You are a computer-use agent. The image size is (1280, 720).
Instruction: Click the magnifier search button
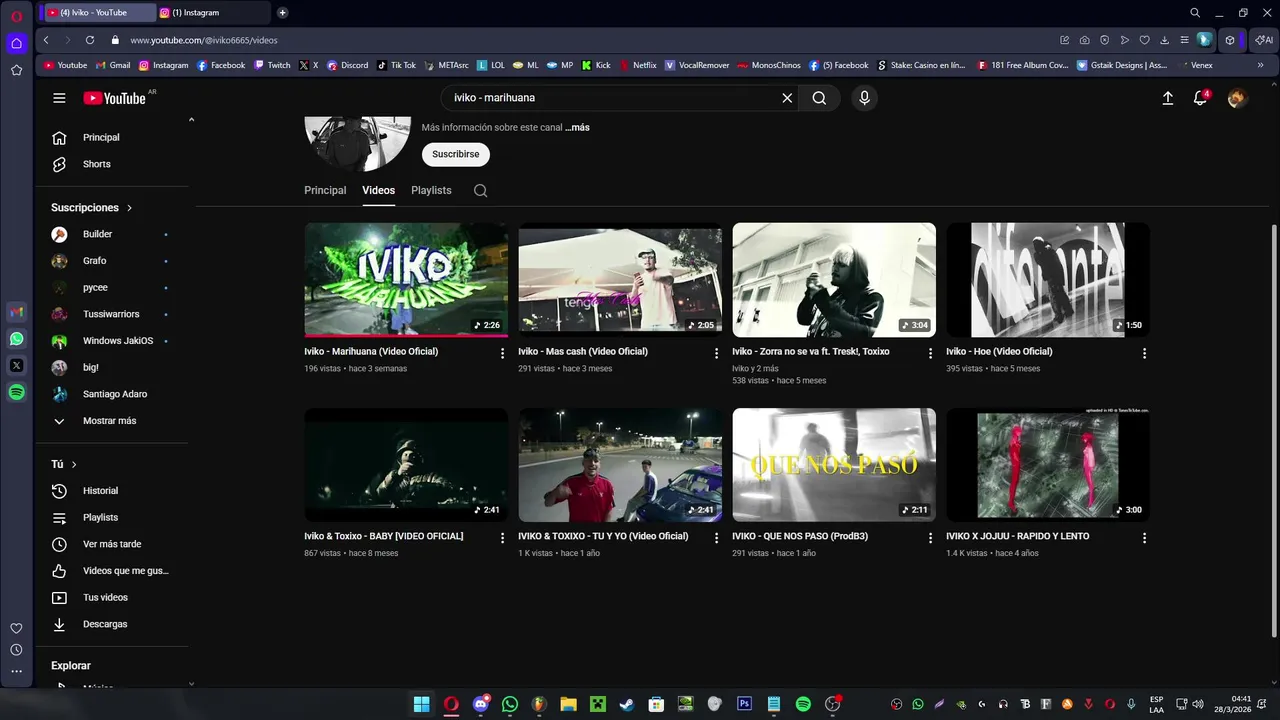(819, 98)
